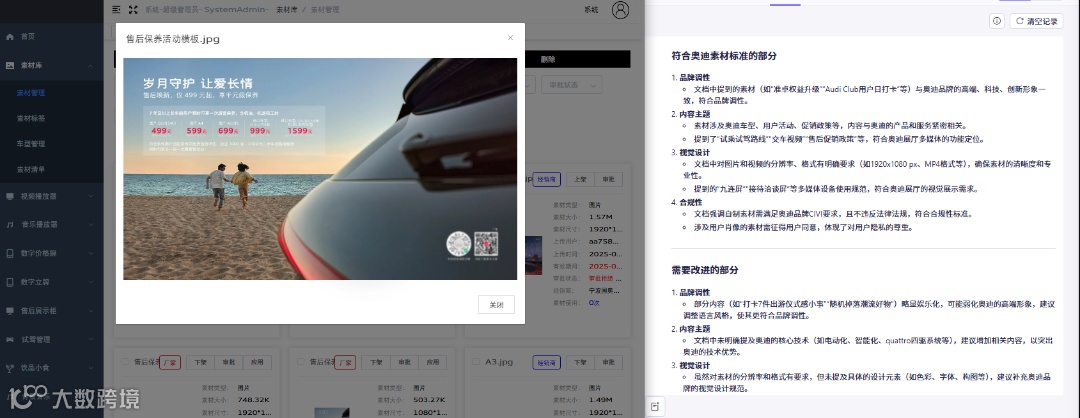Click the preview image of 售后保养活动横板.jpg

(320, 169)
